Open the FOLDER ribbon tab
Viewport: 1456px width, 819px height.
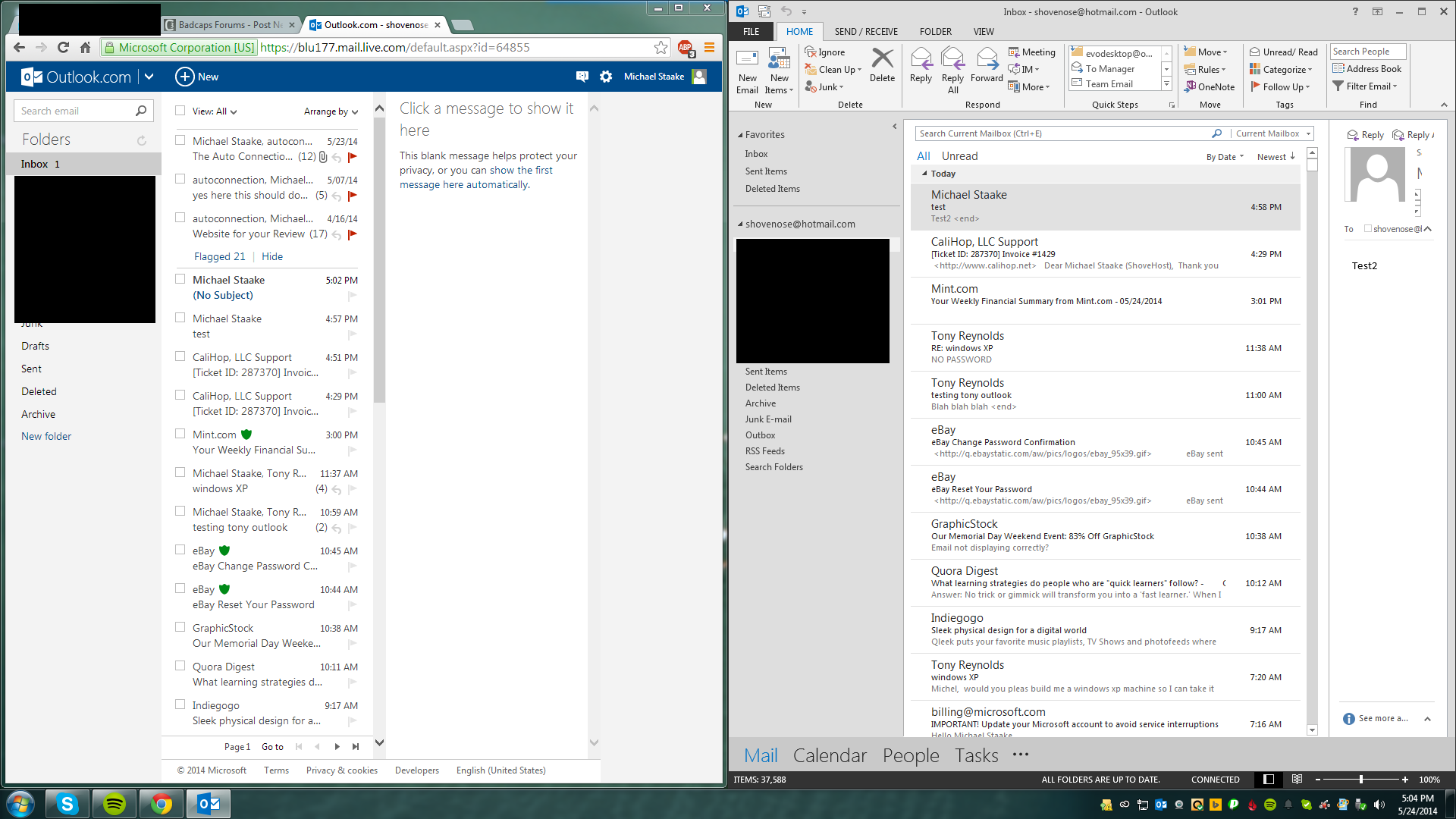tap(935, 32)
